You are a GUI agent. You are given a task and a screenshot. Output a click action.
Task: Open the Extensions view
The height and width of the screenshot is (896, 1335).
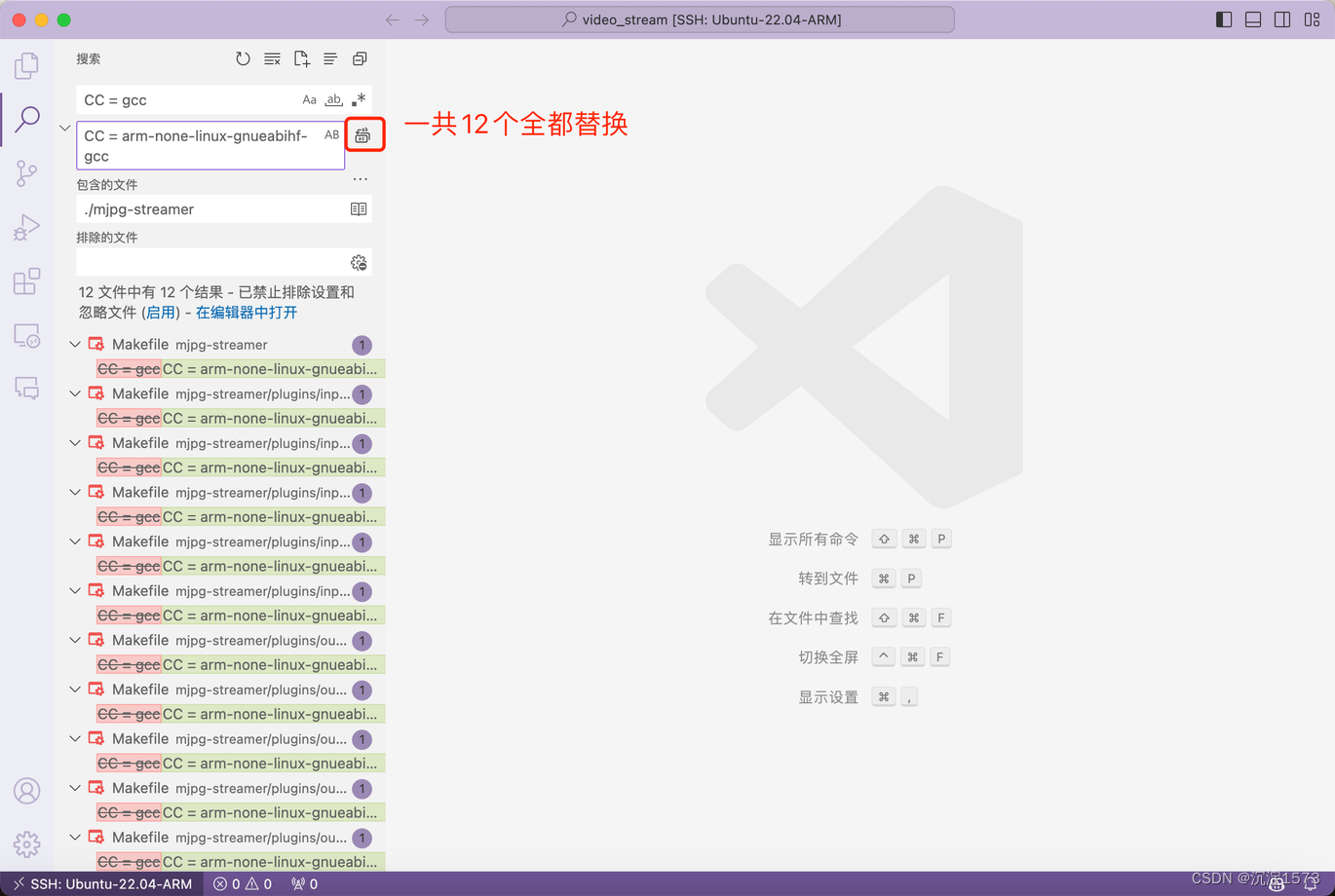26,281
